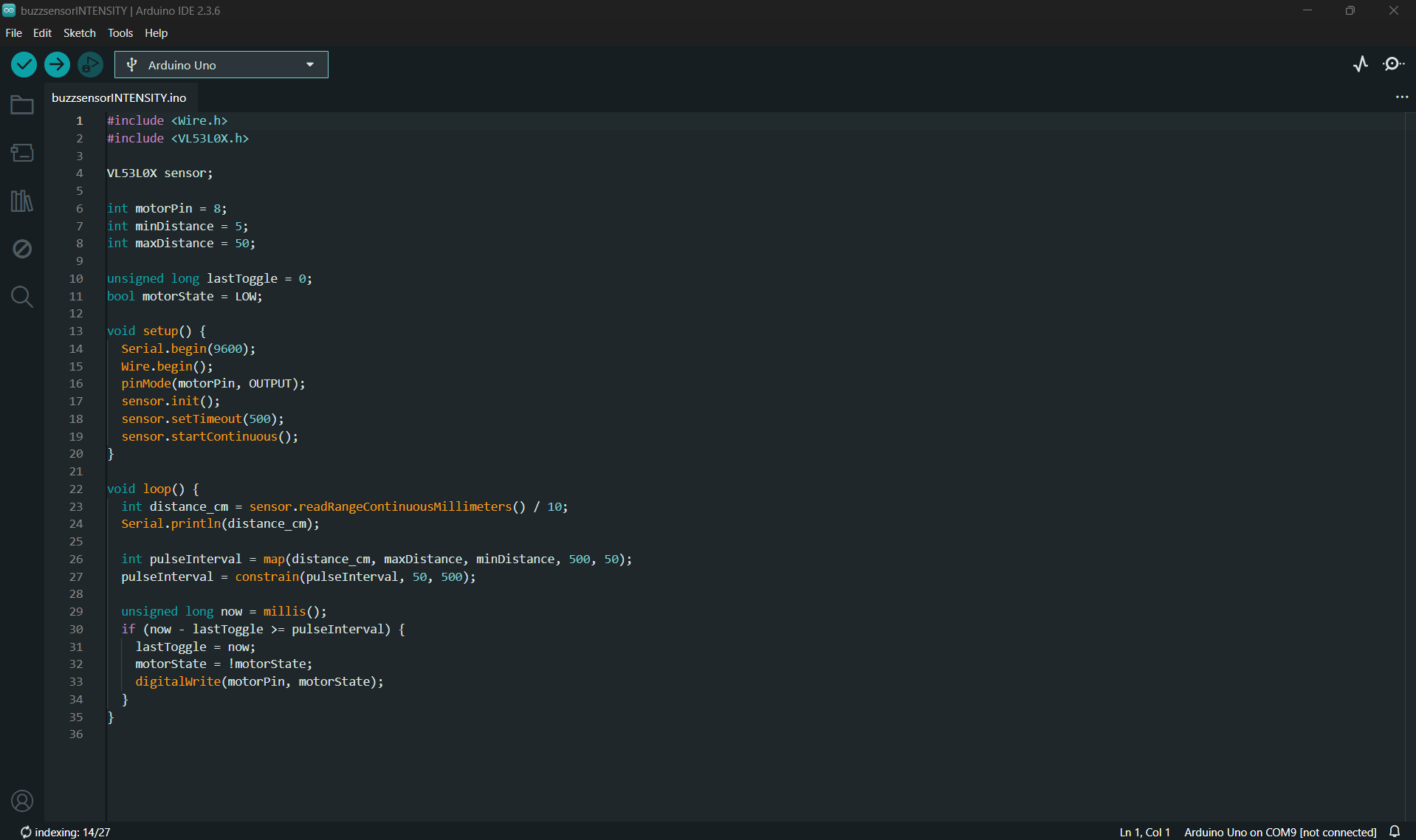This screenshot has width=1416, height=840.
Task: Upload the sketch with the arrow button
Action: pos(57,65)
